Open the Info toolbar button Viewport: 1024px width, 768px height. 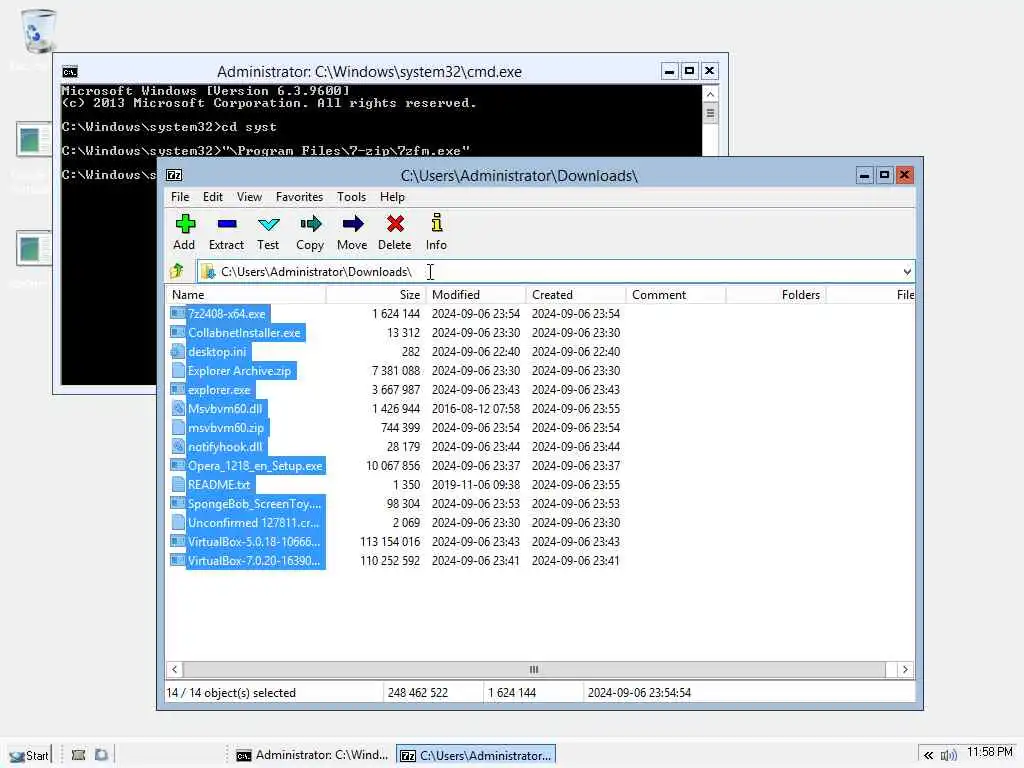pyautogui.click(x=436, y=232)
